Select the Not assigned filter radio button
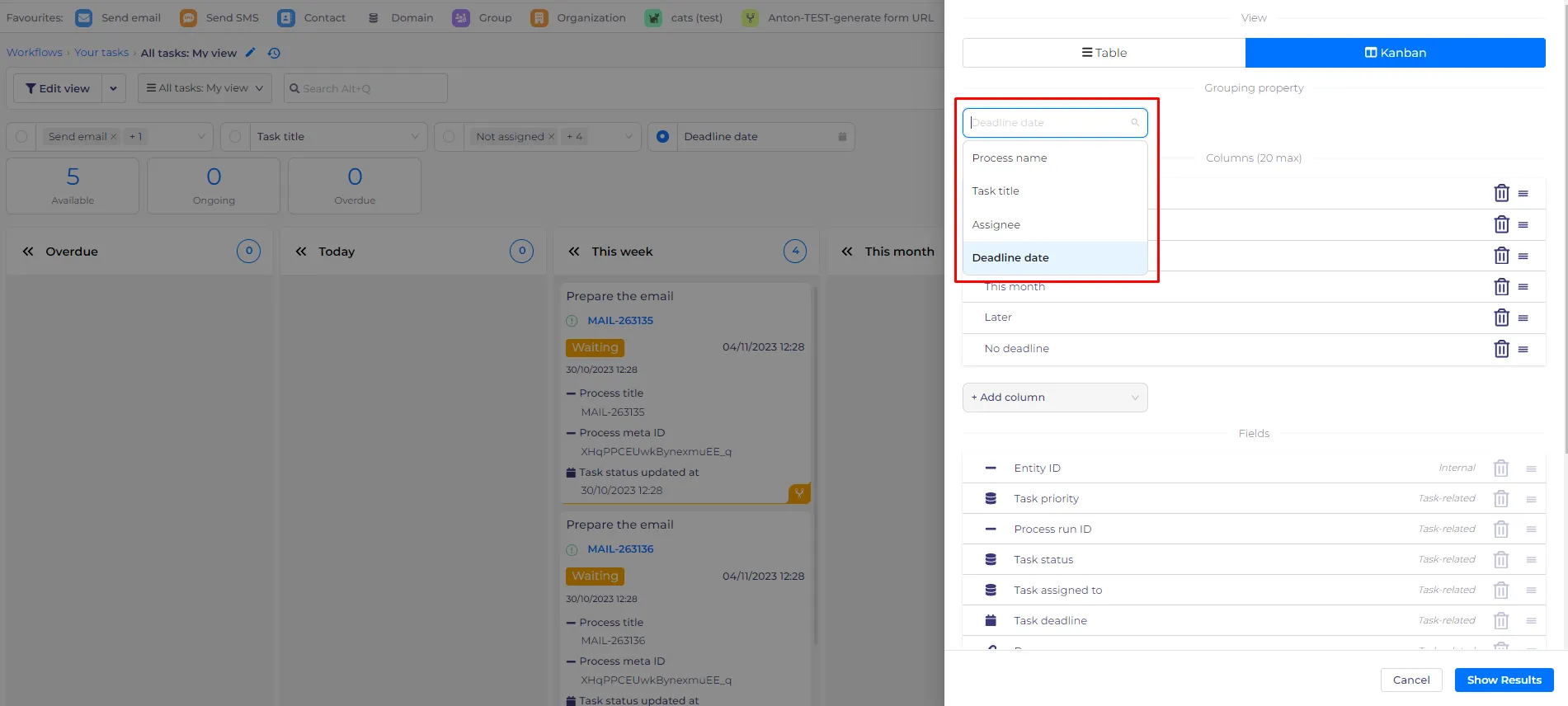This screenshot has height=706, width=1568. click(x=449, y=137)
